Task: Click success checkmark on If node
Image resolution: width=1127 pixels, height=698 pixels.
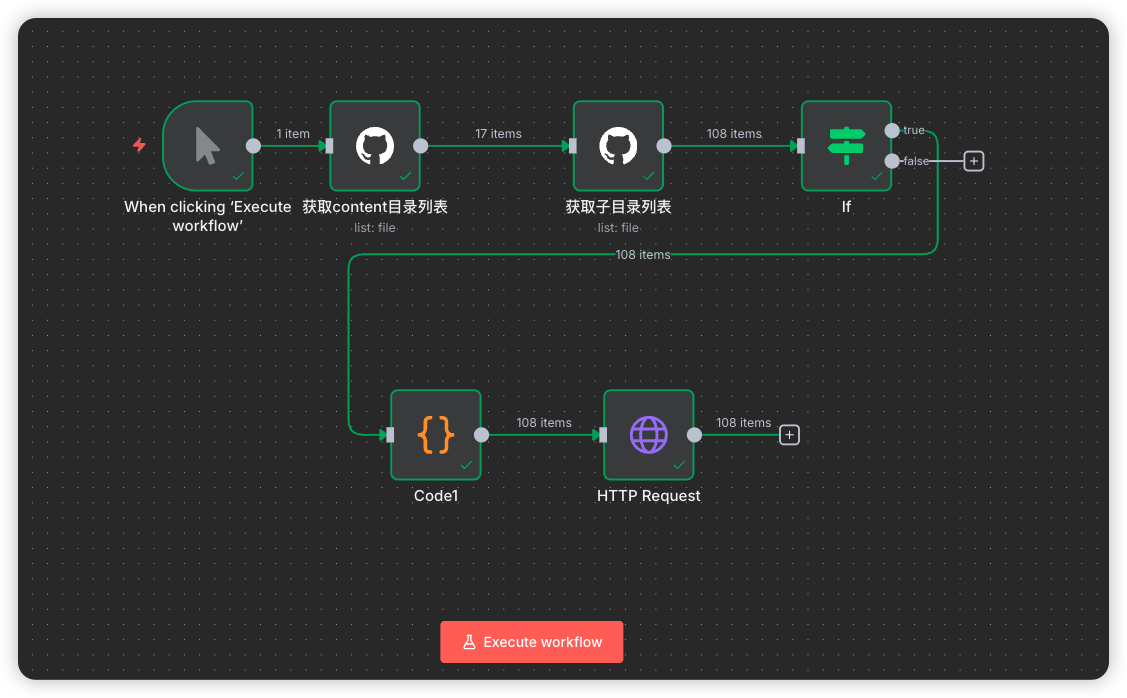Action: point(876,176)
